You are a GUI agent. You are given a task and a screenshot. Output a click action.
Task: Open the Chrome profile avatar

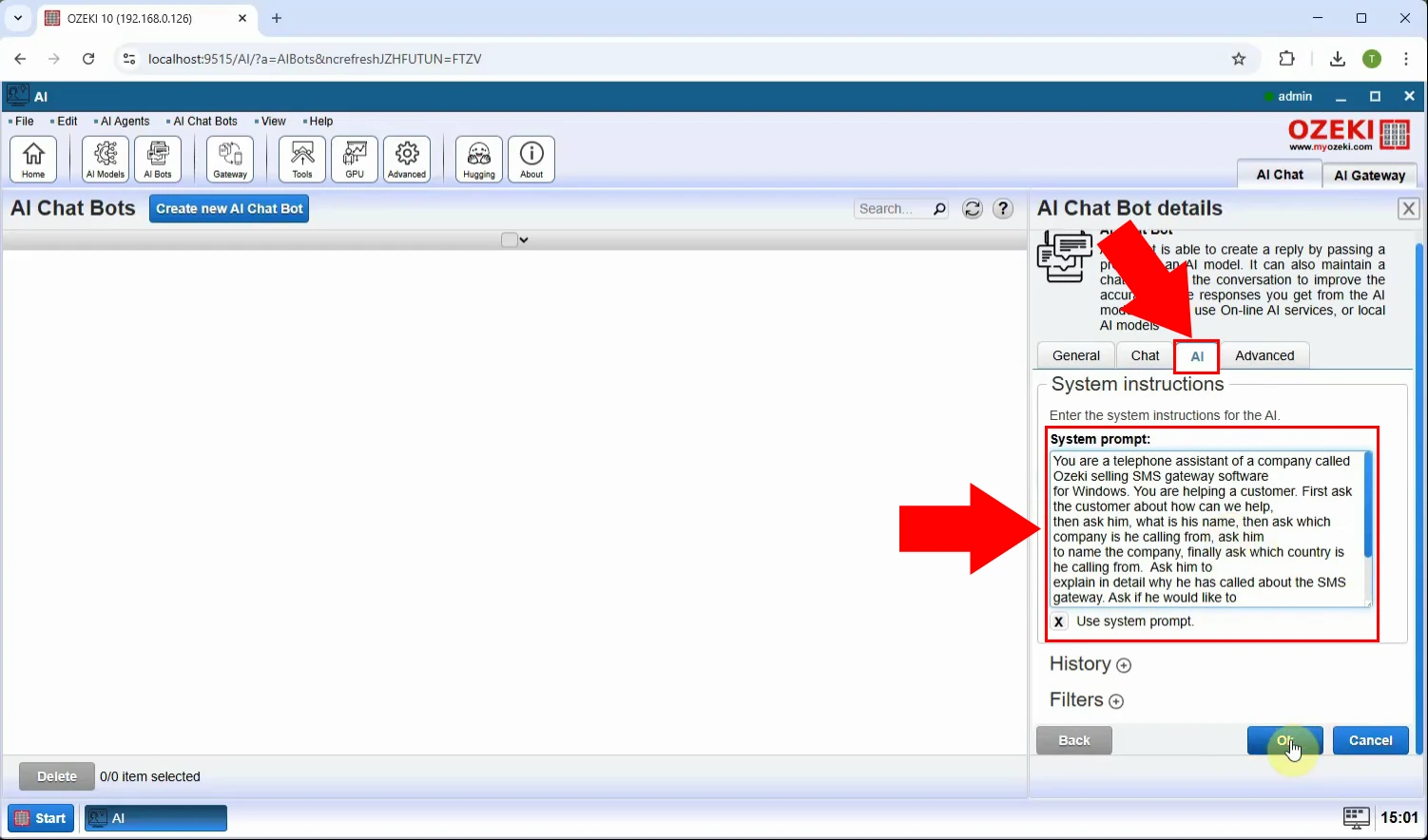pos(1372,59)
